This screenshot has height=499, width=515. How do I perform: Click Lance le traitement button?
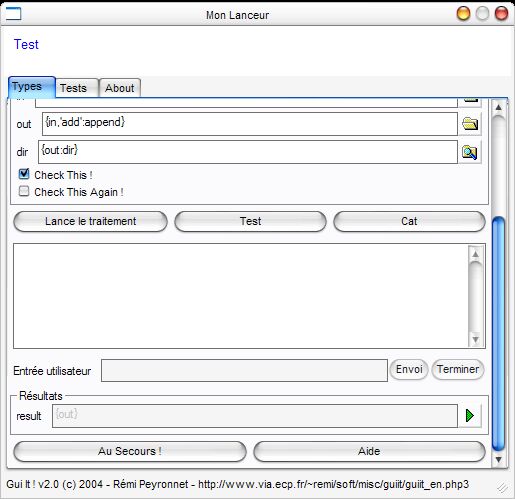(x=90, y=221)
